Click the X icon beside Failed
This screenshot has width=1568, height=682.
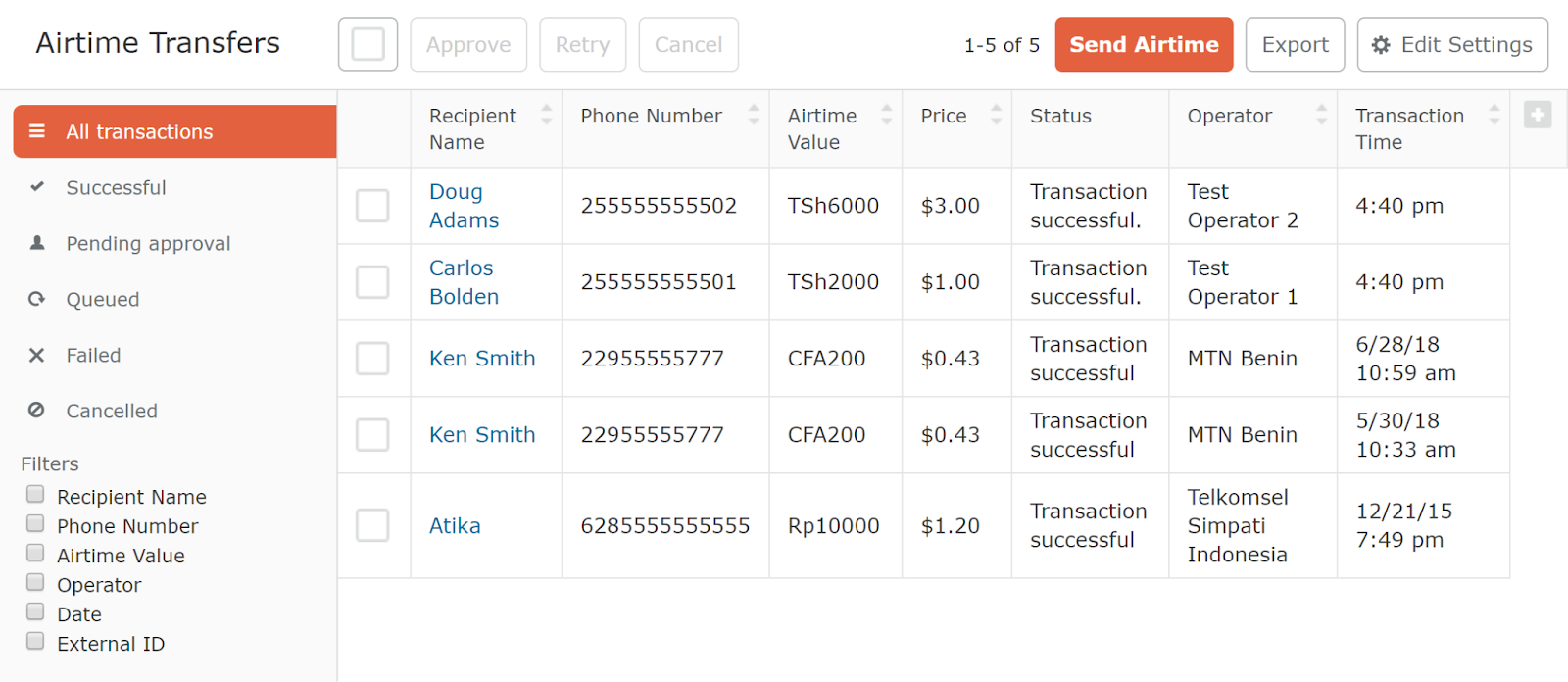coord(37,355)
